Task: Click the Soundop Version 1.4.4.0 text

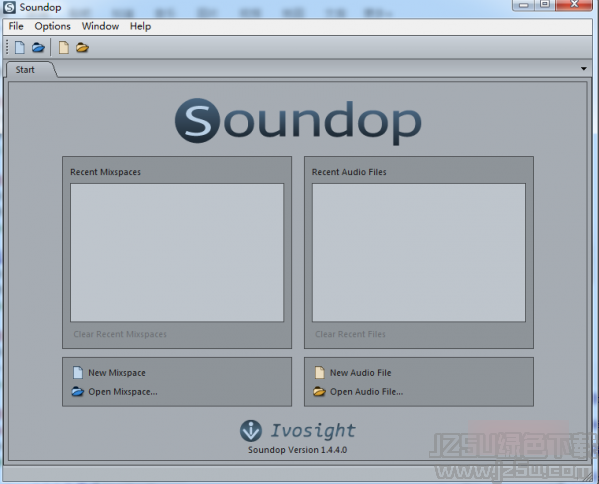Action: click(298, 450)
